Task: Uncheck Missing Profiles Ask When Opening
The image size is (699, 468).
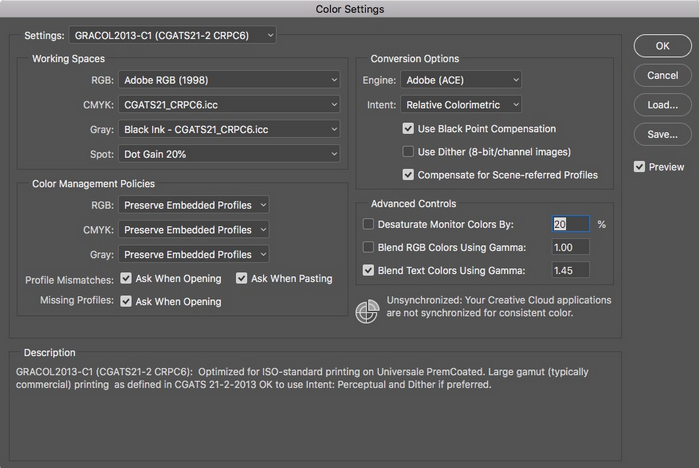Action: tap(127, 301)
